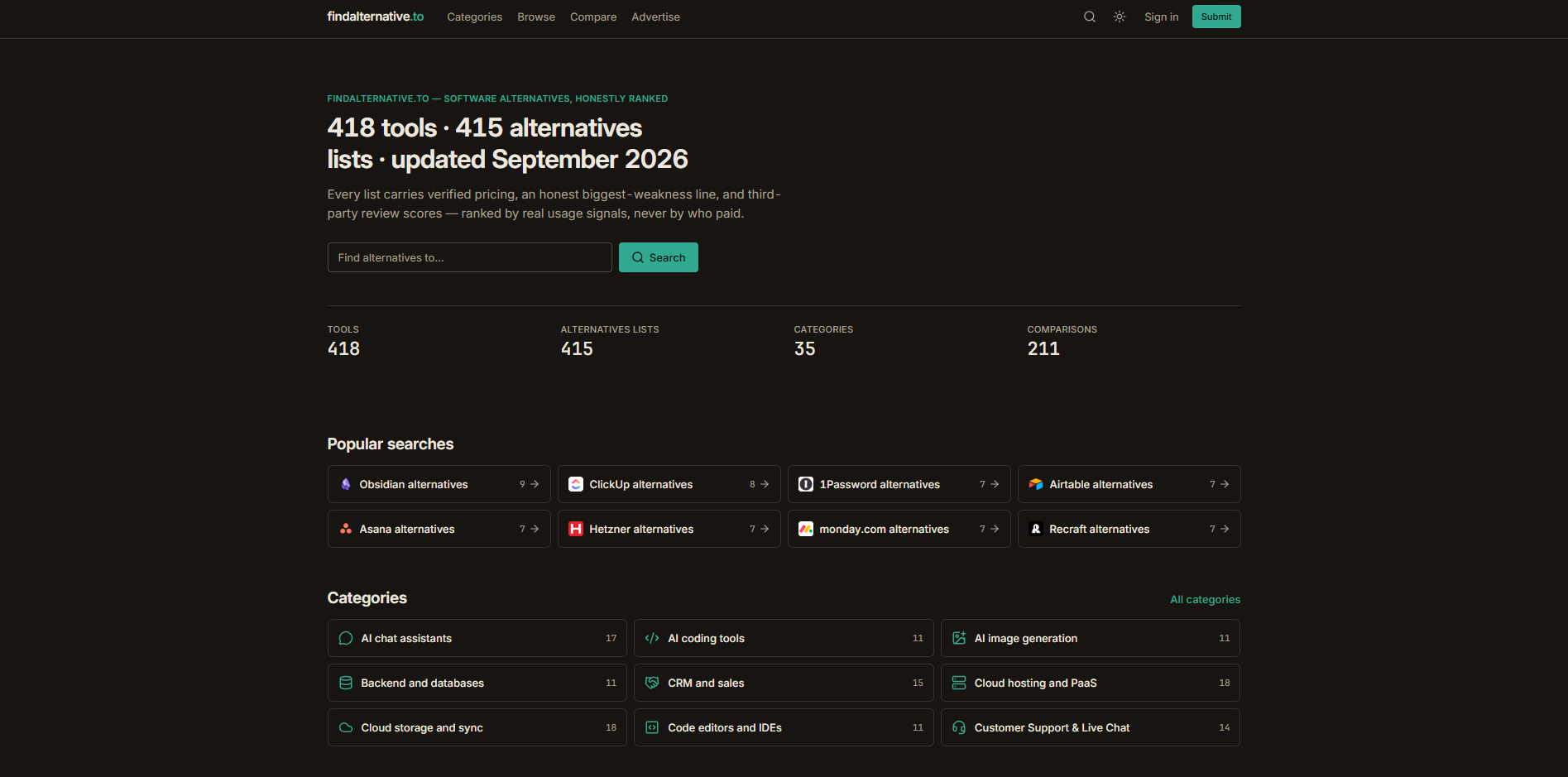Click the arrow on 1Password alternatives card
This screenshot has width=1568, height=777.
pyautogui.click(x=995, y=484)
